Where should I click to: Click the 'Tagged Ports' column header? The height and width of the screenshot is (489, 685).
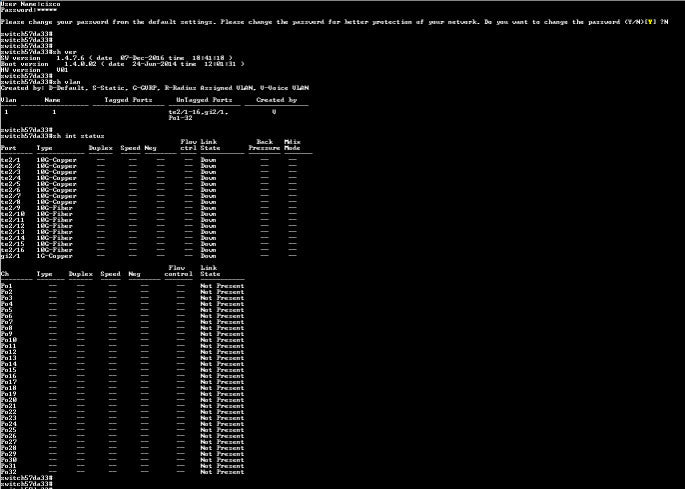click(x=128, y=100)
